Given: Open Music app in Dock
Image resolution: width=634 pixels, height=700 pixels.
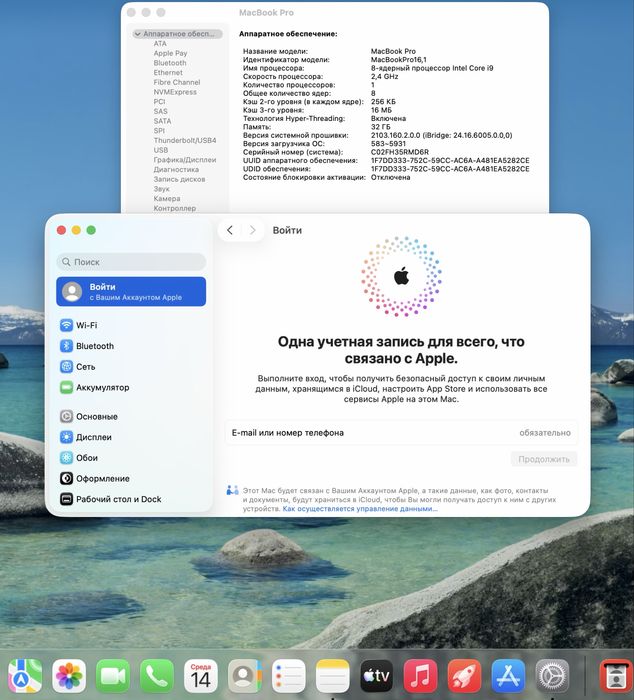Looking at the screenshot, I should pos(421,676).
